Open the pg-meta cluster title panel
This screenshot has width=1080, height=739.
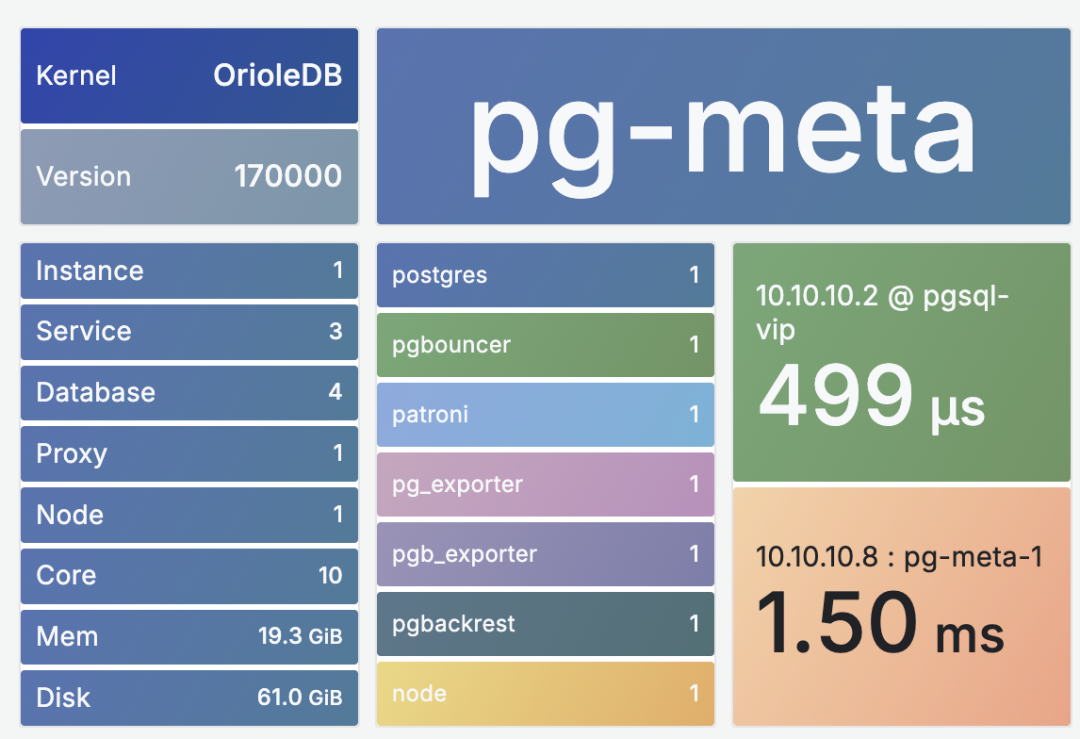(x=723, y=126)
